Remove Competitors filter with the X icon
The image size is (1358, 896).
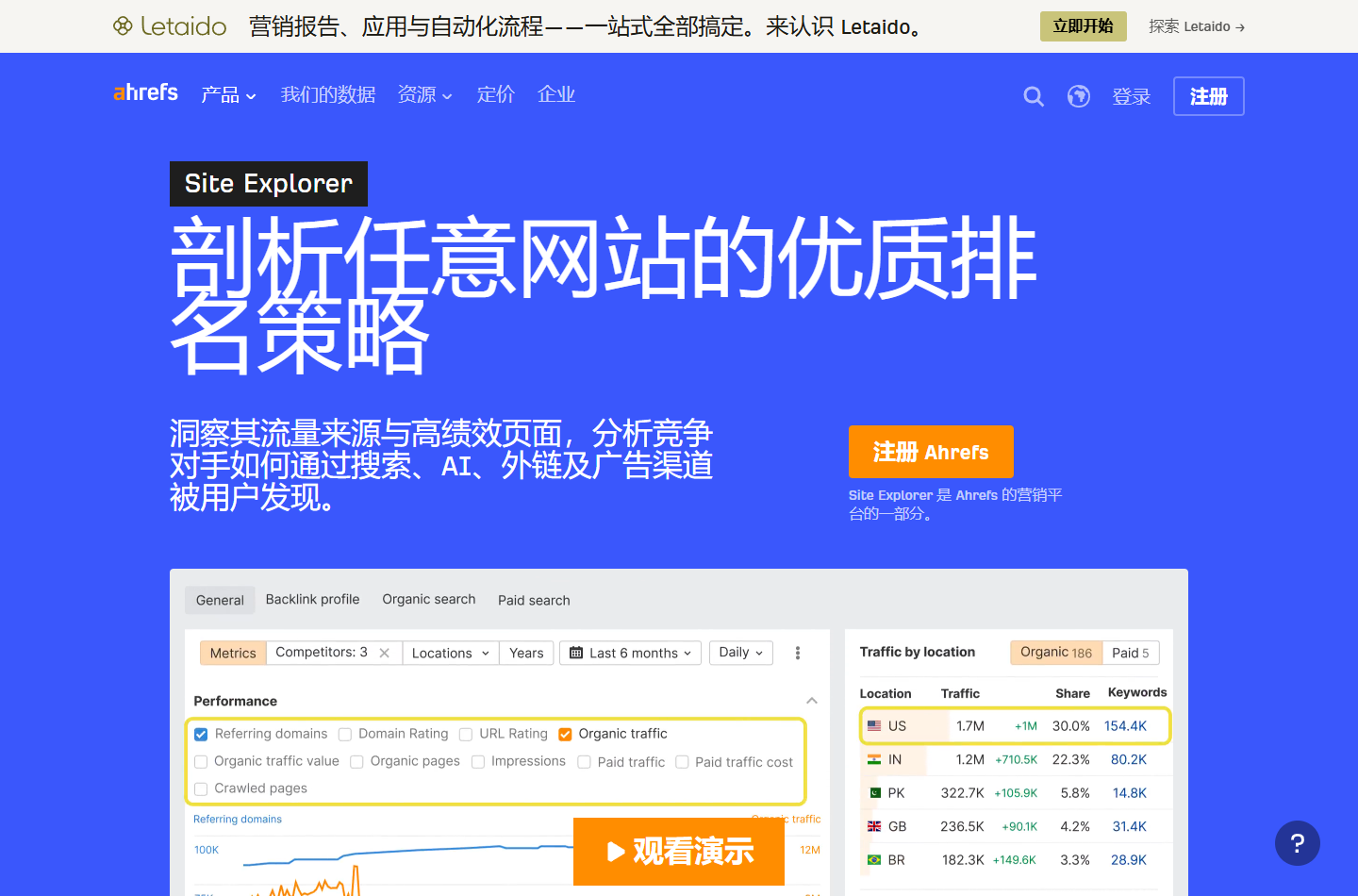click(x=385, y=653)
